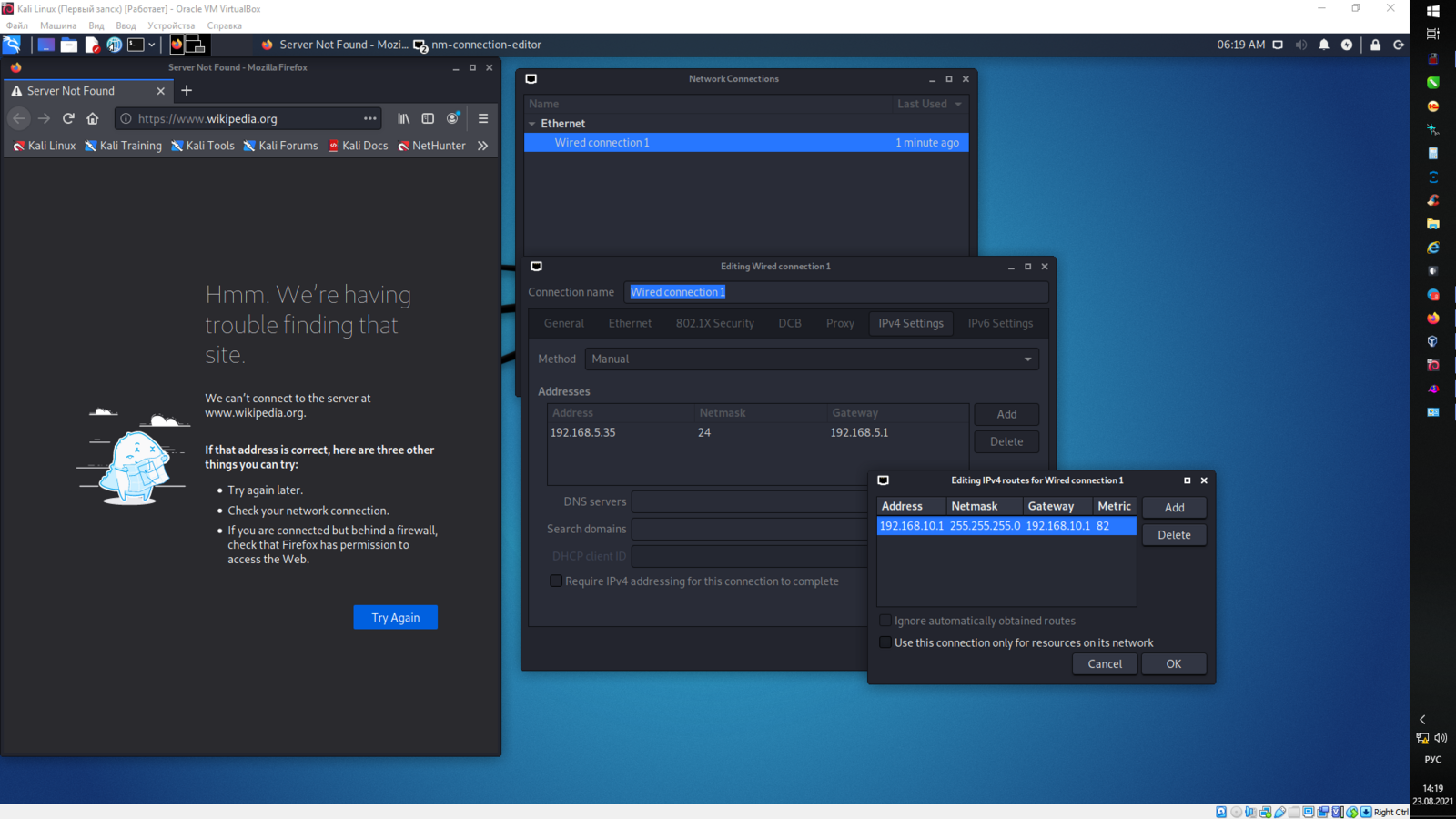Viewport: 1456px width, 819px height.
Task: Open Firefox home page
Action: tap(93, 118)
